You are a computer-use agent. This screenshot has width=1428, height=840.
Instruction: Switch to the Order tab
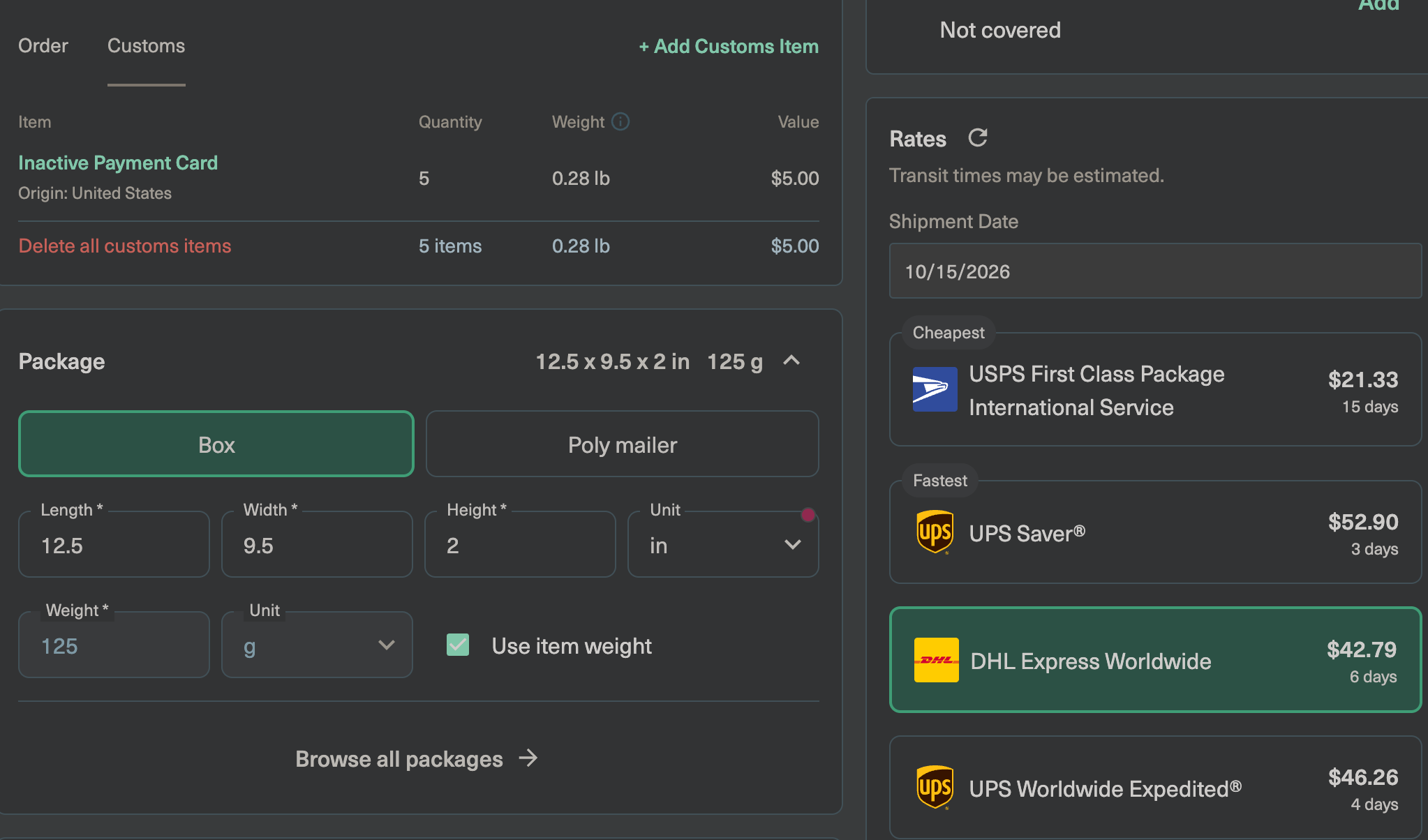43,46
